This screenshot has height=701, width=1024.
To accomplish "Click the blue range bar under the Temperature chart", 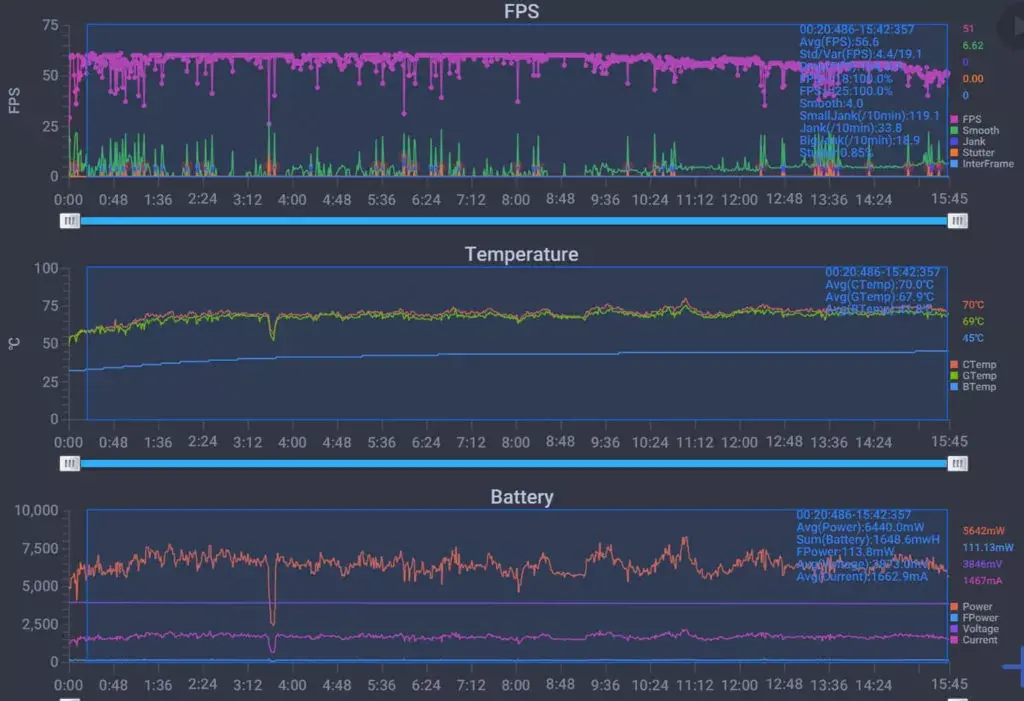I will pos(513,463).
